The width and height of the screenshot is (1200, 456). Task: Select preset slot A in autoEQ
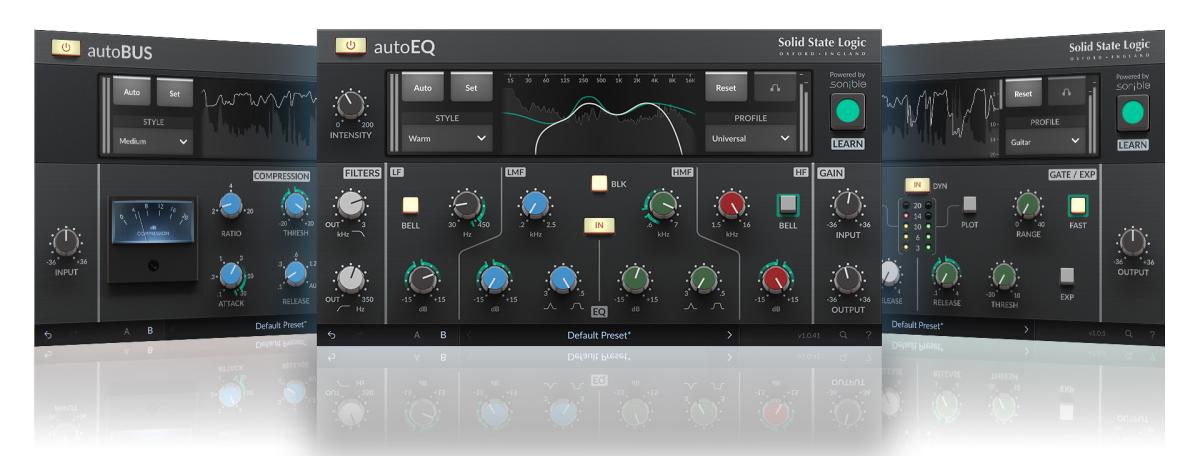click(417, 334)
